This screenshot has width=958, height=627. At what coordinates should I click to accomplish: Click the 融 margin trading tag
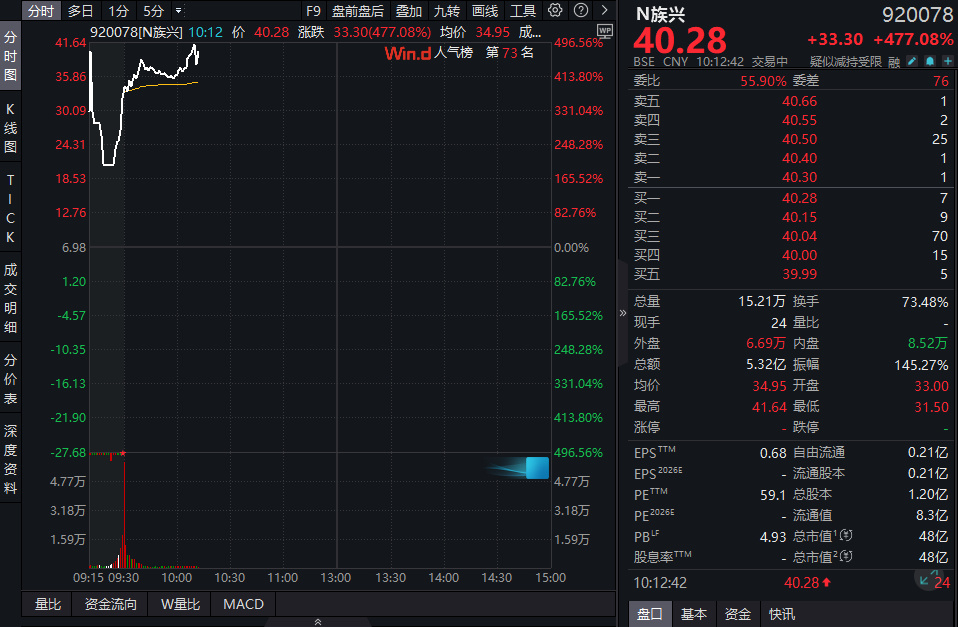[x=894, y=62]
